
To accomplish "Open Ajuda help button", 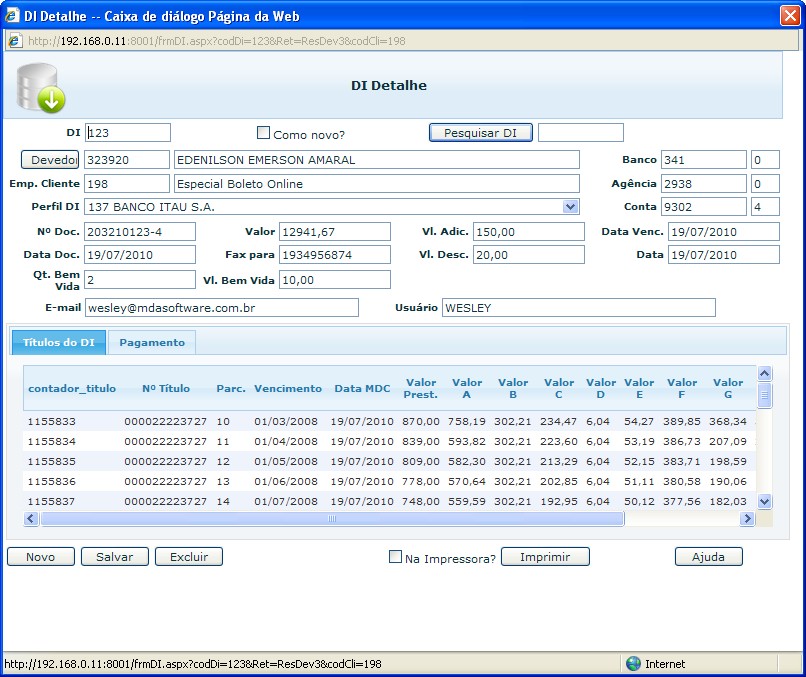I will (x=708, y=557).
